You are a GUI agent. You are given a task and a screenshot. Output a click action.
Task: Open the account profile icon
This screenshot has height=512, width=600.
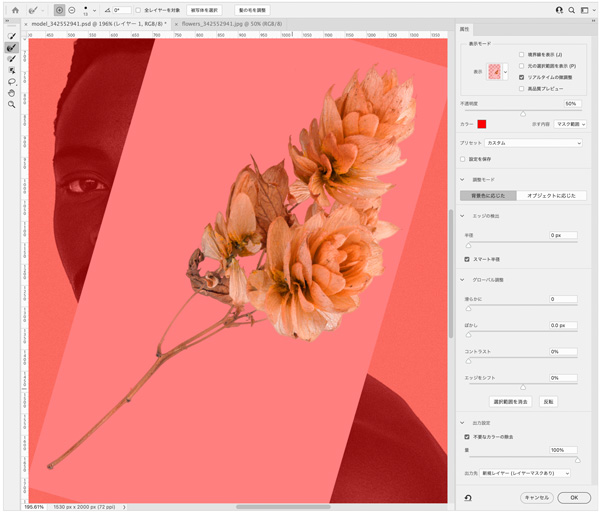click(559, 10)
